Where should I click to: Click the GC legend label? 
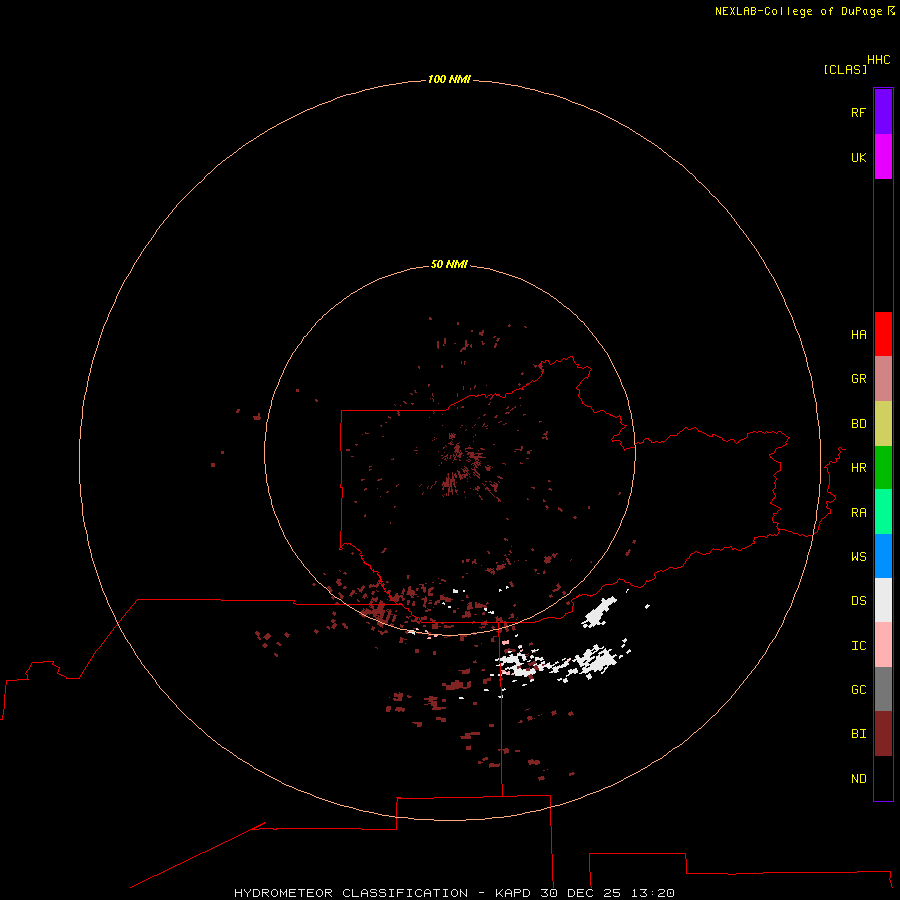click(858, 690)
